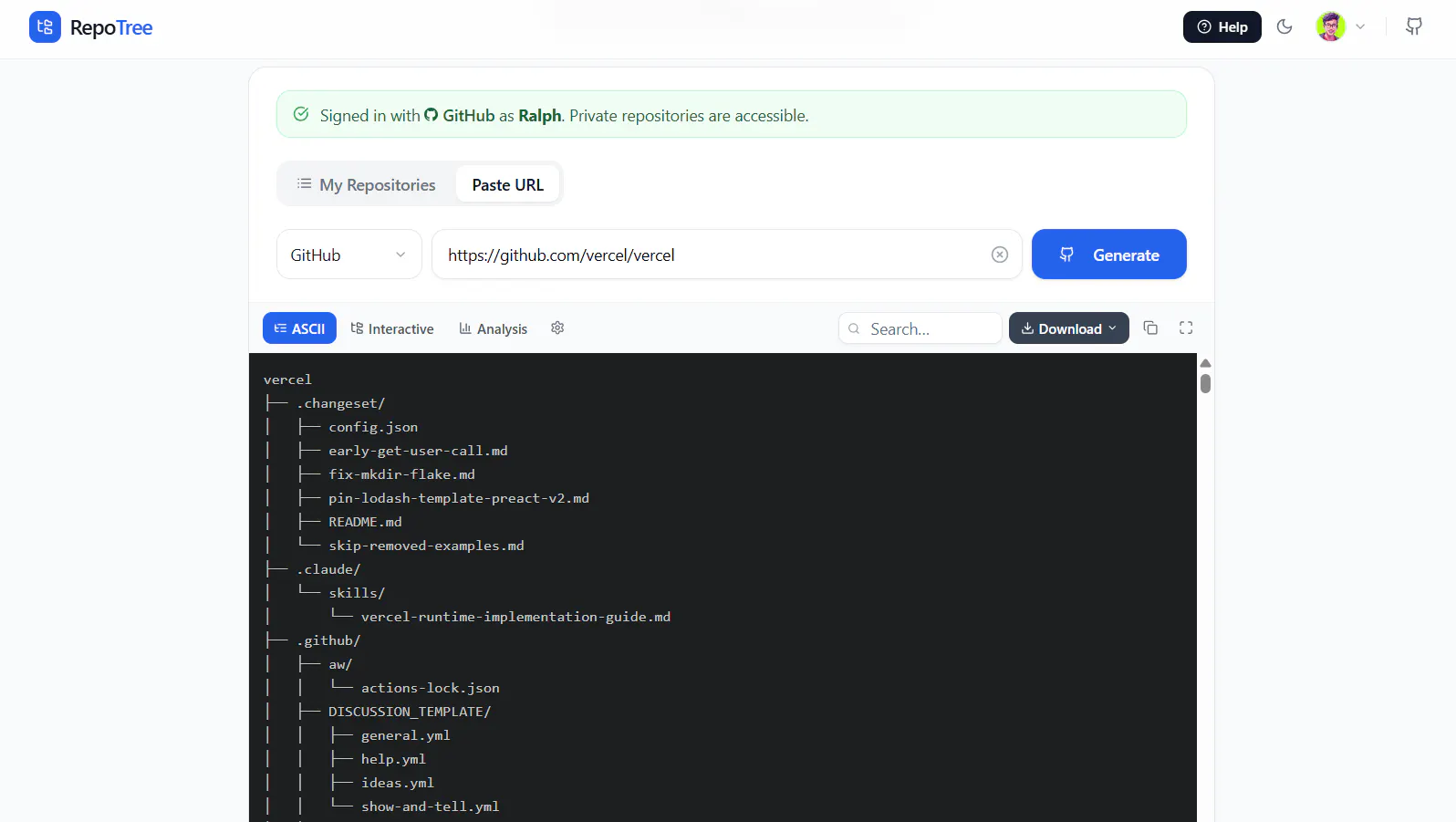Open the Analysis tab
1456x822 pixels.
pos(494,328)
